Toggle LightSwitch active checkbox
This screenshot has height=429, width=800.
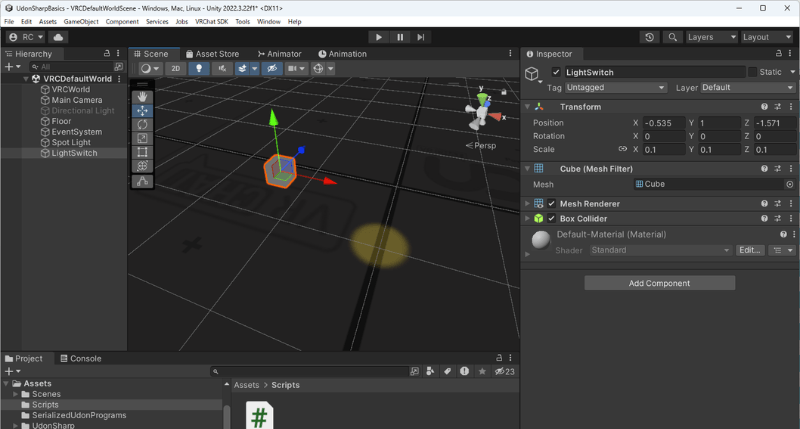[556, 72]
